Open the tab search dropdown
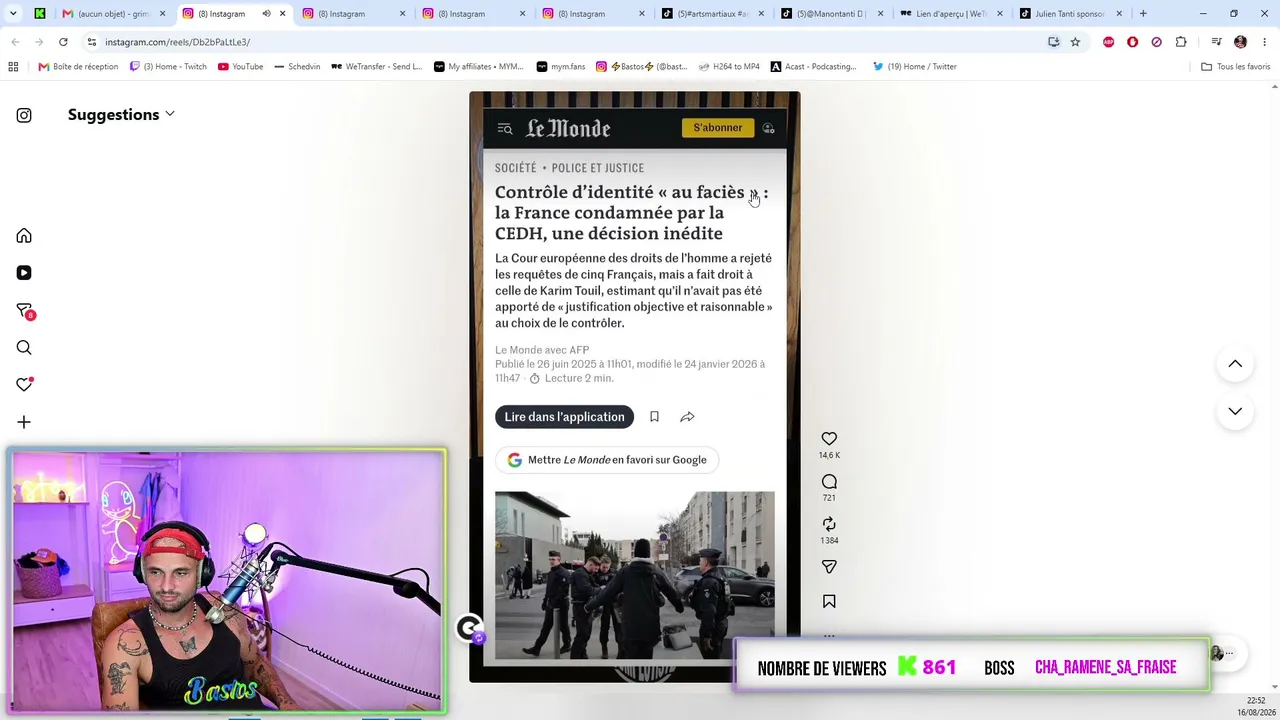1280x720 pixels. [x=13, y=14]
